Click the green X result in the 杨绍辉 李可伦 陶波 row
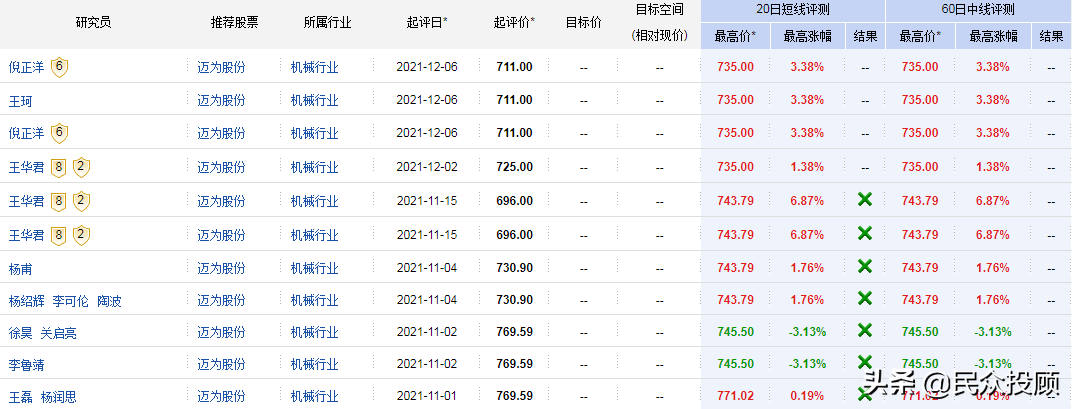 (x=865, y=298)
